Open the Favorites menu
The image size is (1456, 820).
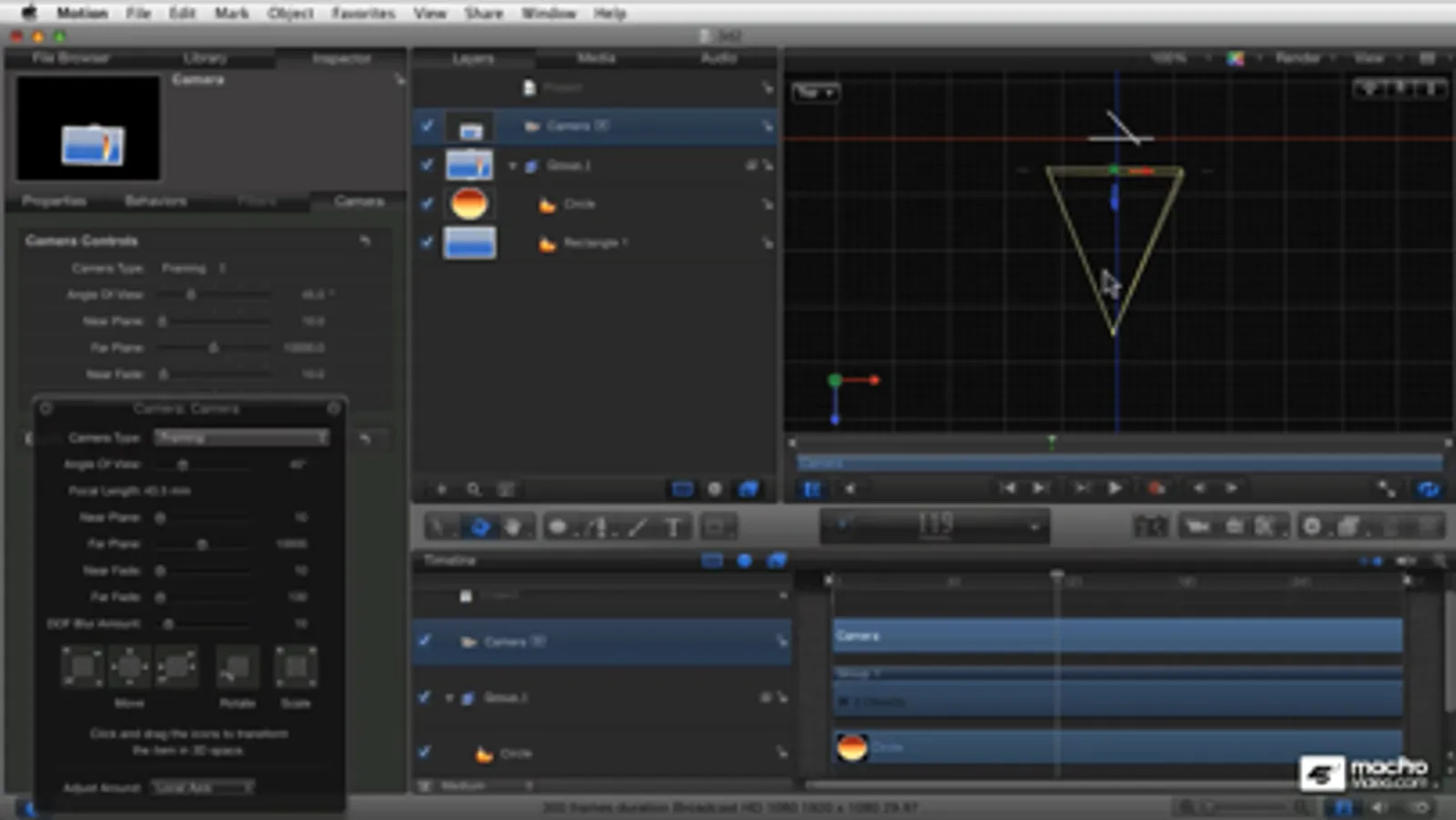pyautogui.click(x=362, y=13)
